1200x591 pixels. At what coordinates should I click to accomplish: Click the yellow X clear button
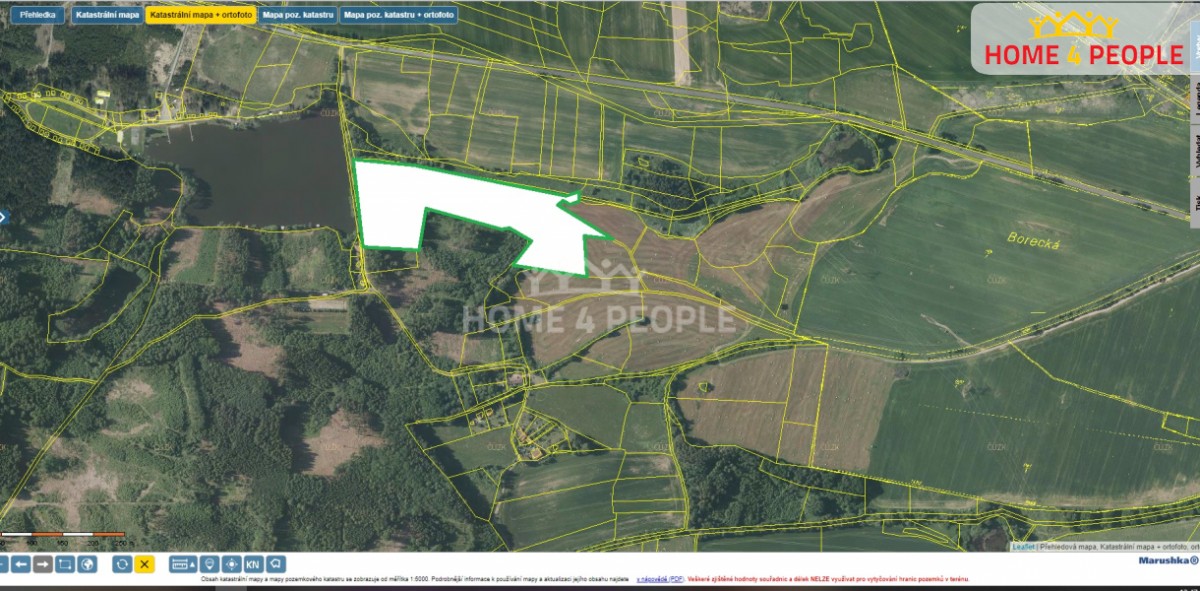(145, 564)
